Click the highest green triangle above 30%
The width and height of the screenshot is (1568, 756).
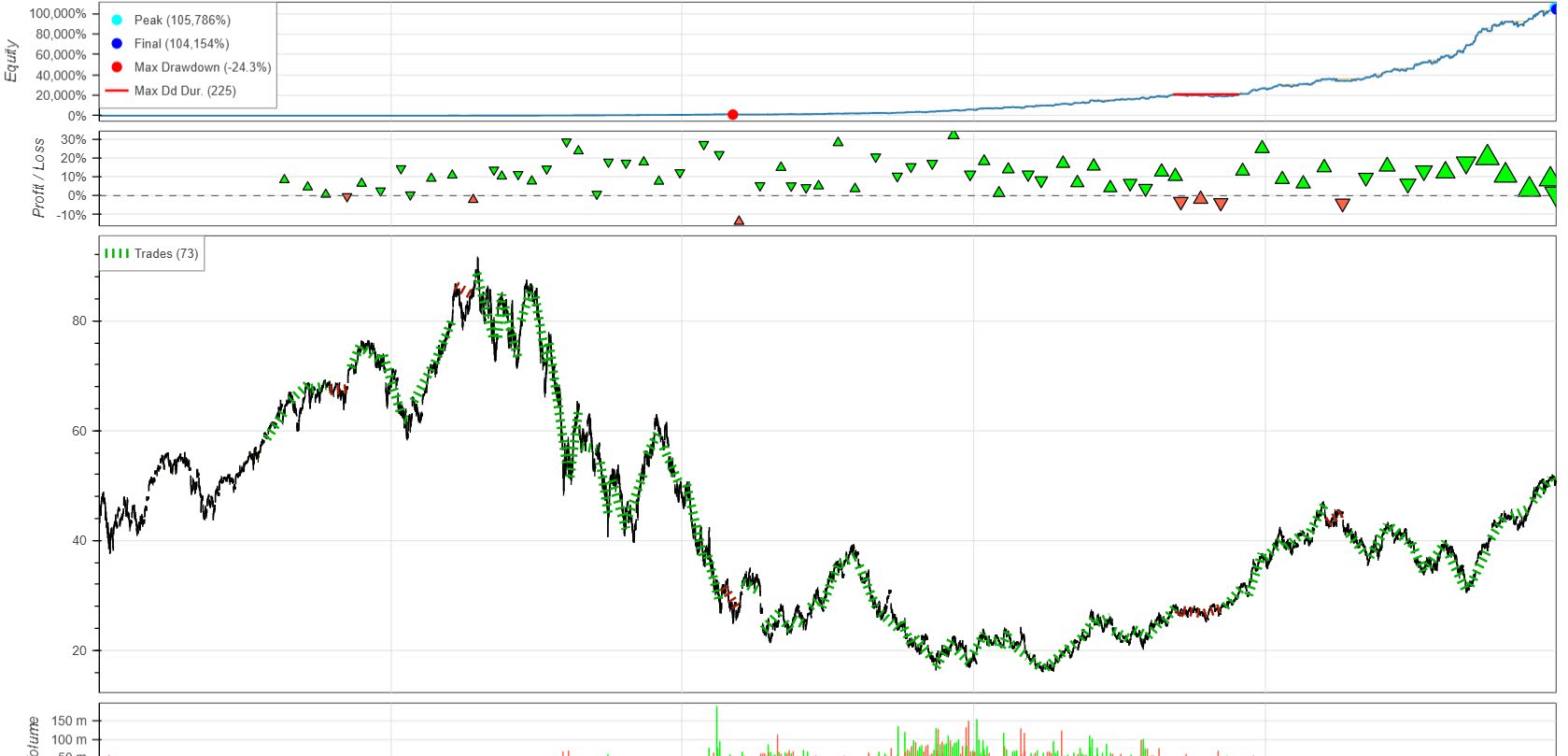(954, 135)
